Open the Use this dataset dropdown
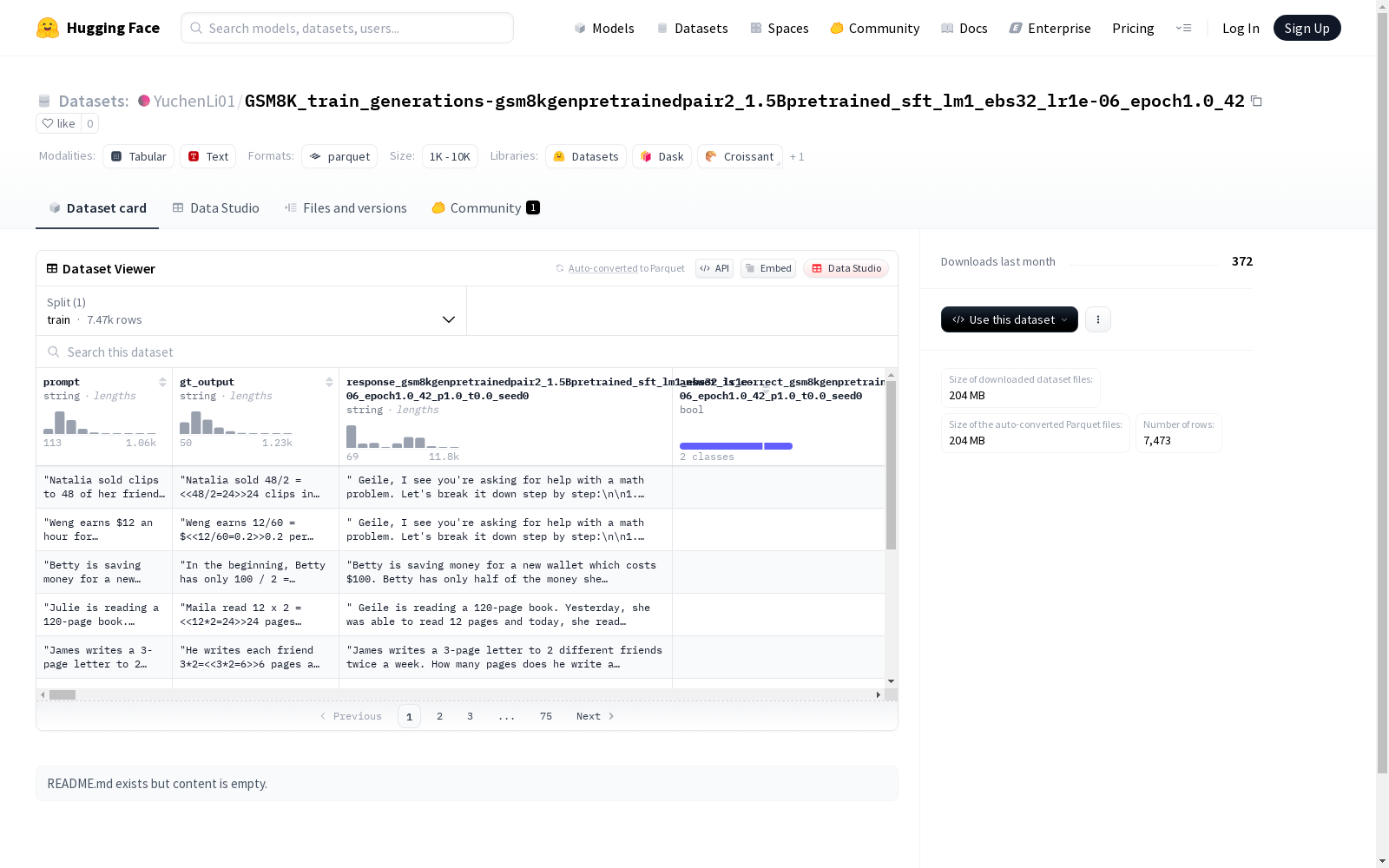Image resolution: width=1389 pixels, height=868 pixels. pos(1010,319)
